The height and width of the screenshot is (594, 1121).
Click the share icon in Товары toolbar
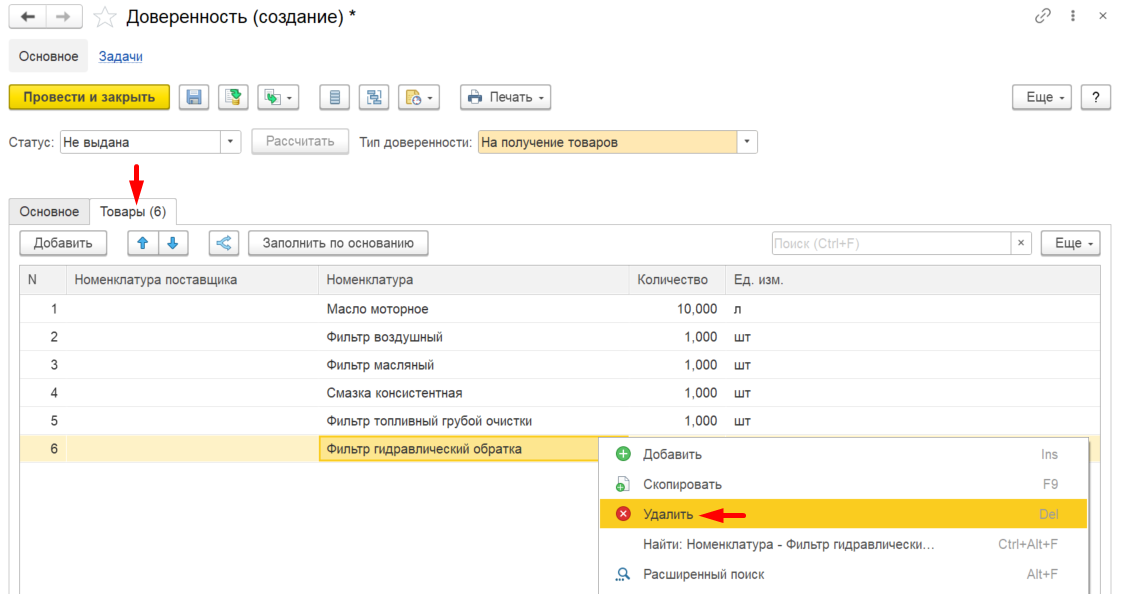224,243
